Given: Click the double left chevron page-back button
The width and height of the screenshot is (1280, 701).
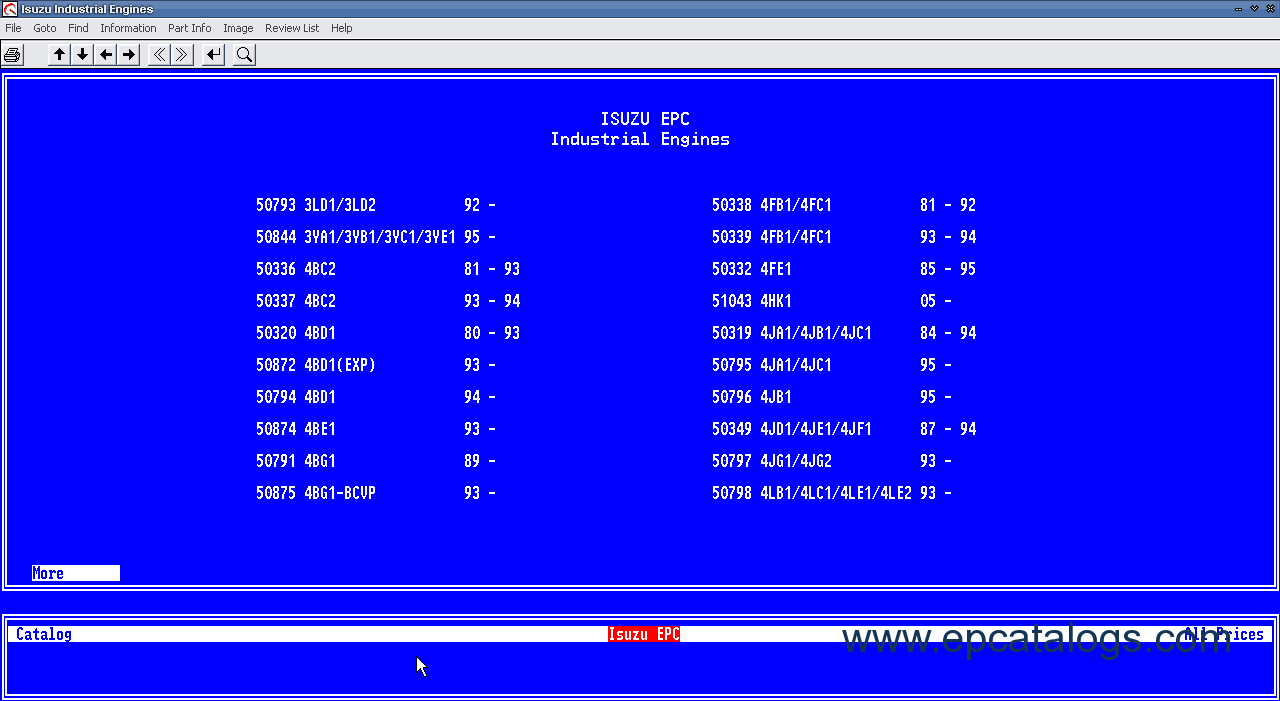Looking at the screenshot, I should coord(159,55).
